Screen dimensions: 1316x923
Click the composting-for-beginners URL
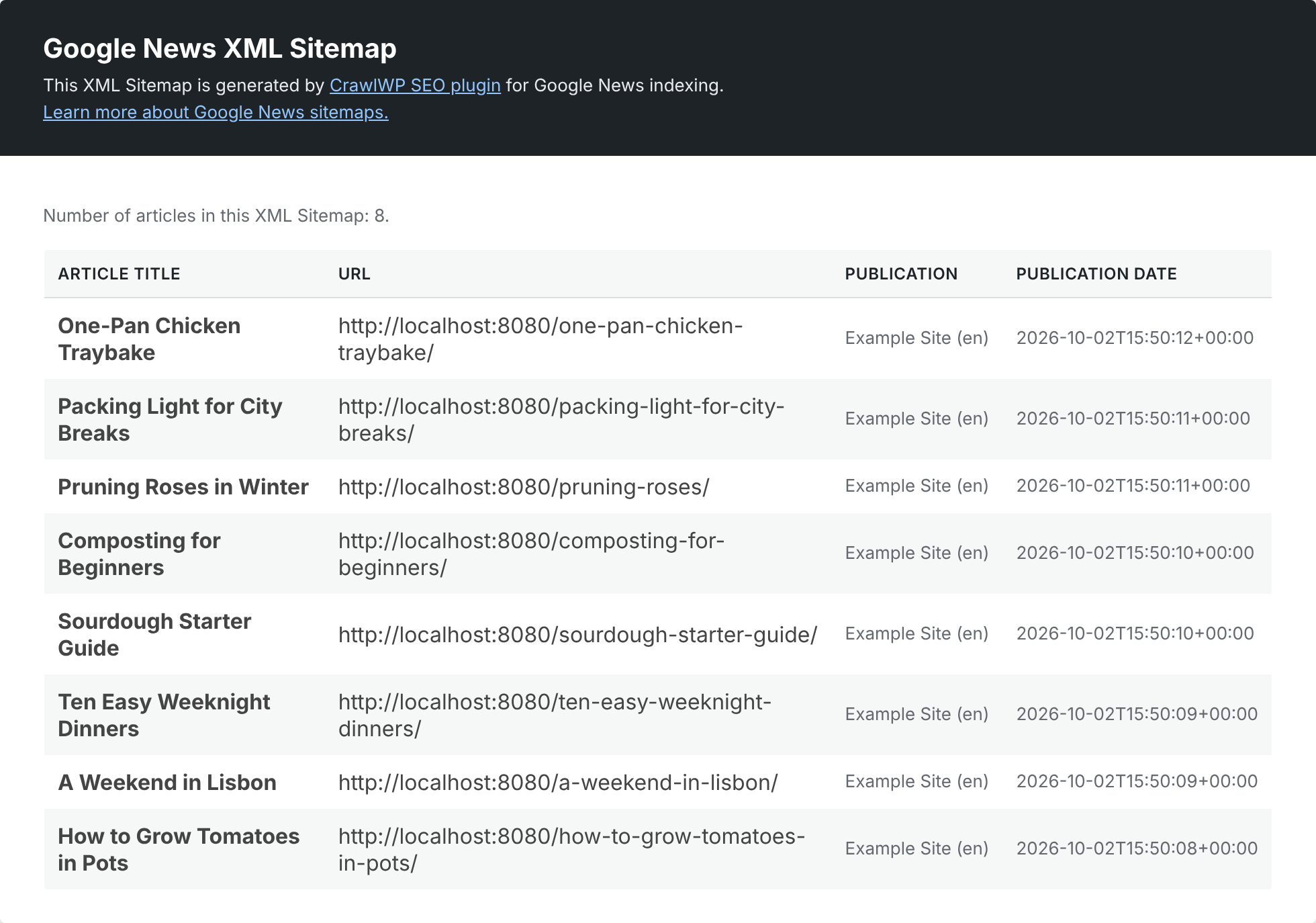click(x=531, y=554)
